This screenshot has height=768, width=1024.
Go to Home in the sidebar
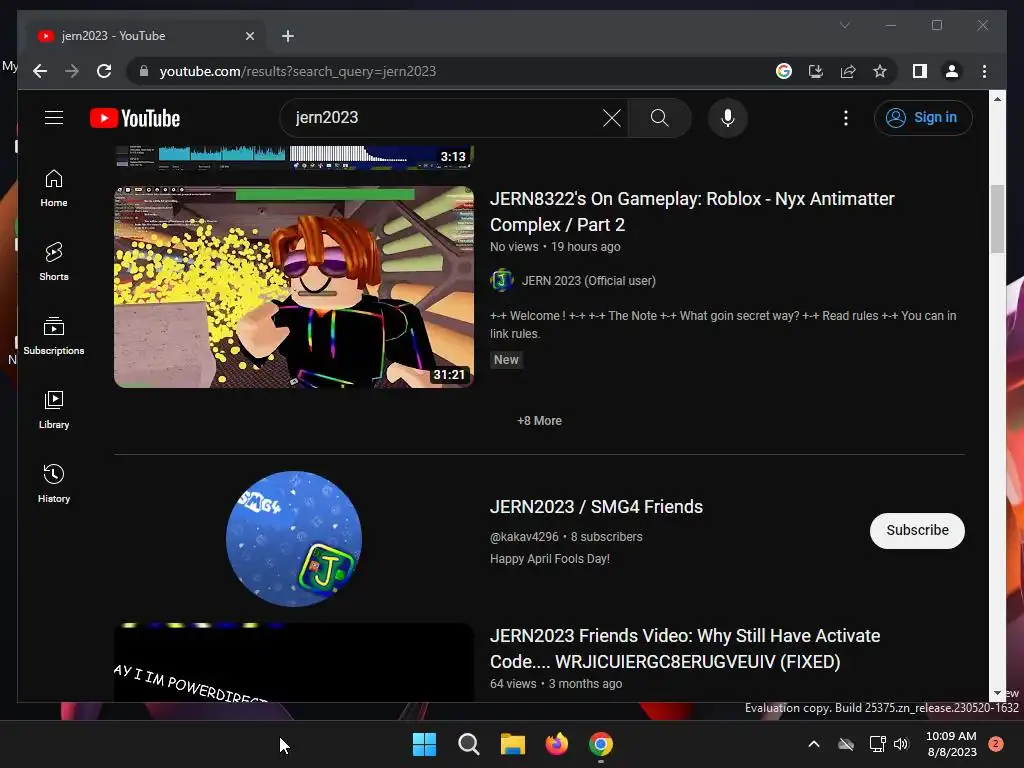(54, 188)
